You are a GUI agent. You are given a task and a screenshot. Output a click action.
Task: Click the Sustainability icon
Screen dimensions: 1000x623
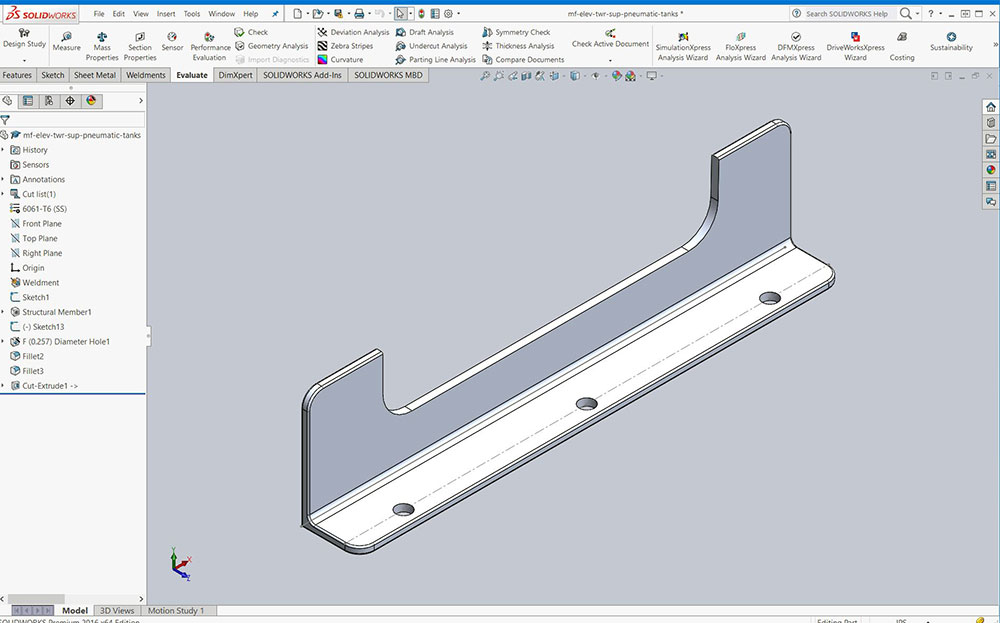point(951,37)
